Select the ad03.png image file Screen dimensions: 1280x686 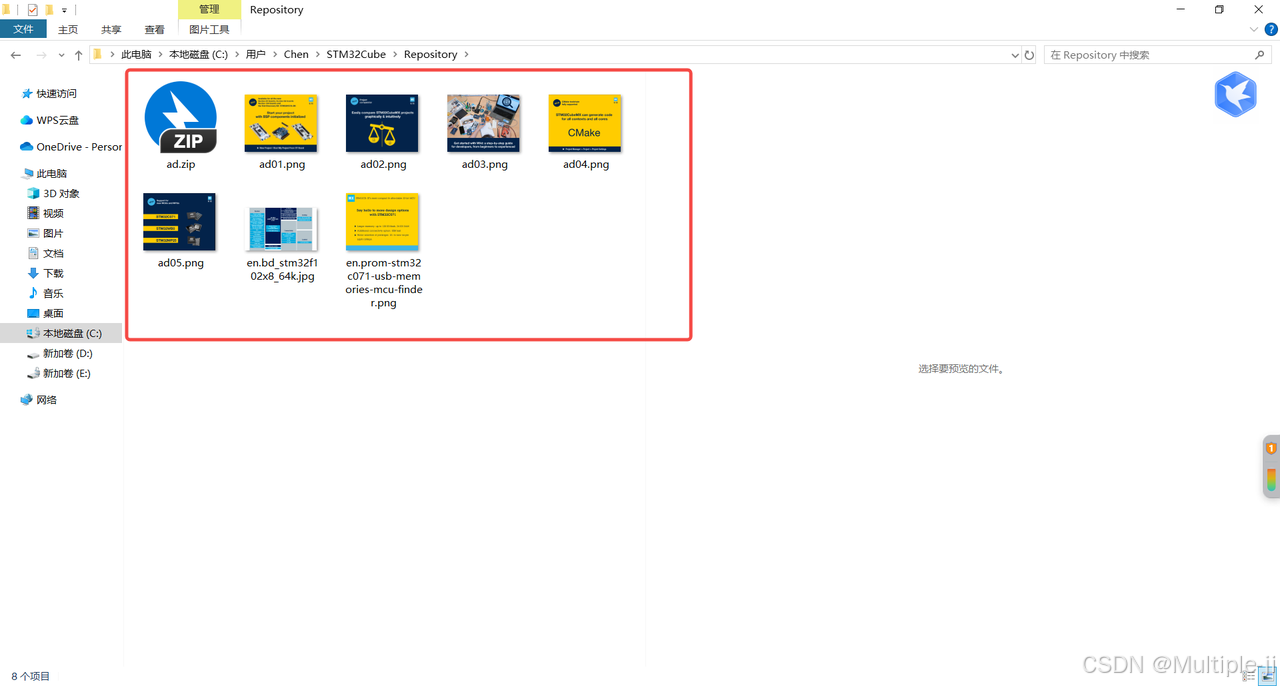pos(484,132)
